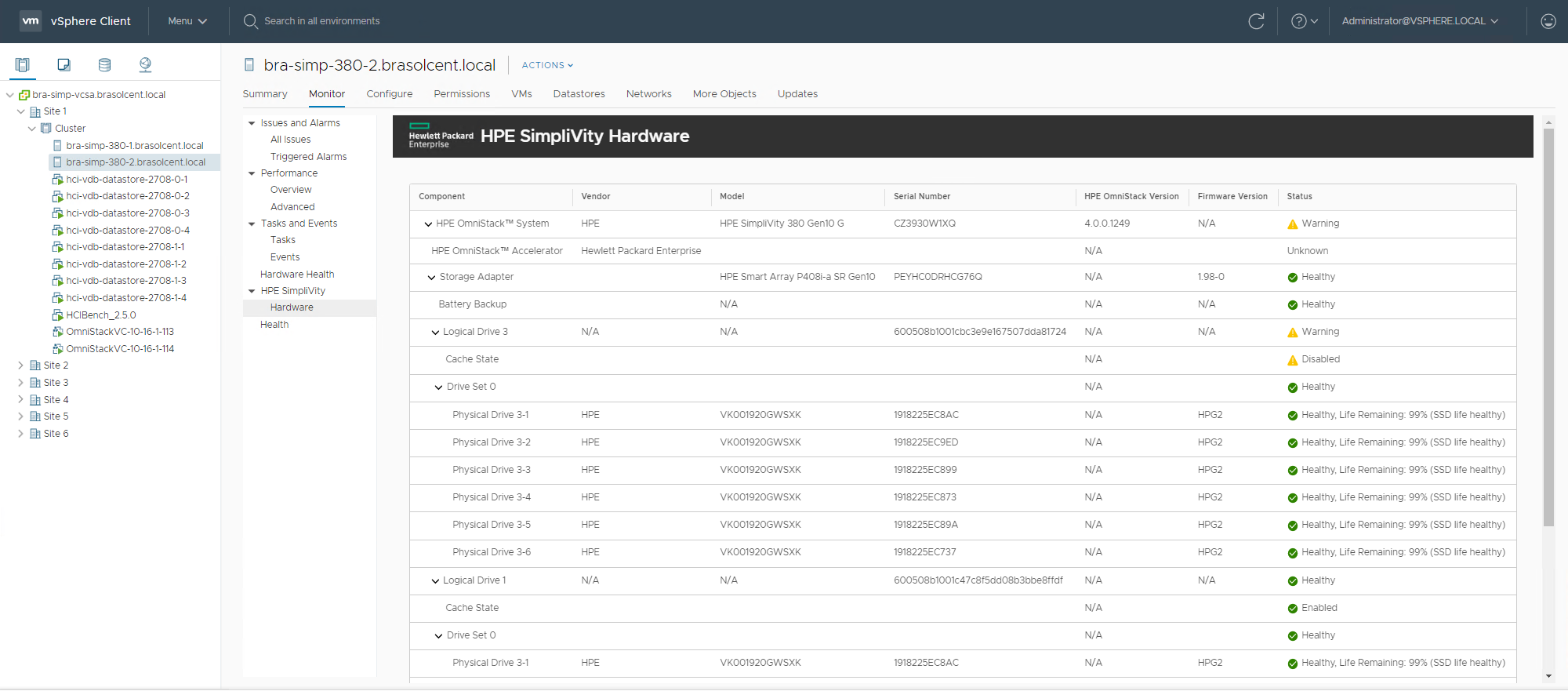Open the ACTIONS dropdown

(x=547, y=65)
